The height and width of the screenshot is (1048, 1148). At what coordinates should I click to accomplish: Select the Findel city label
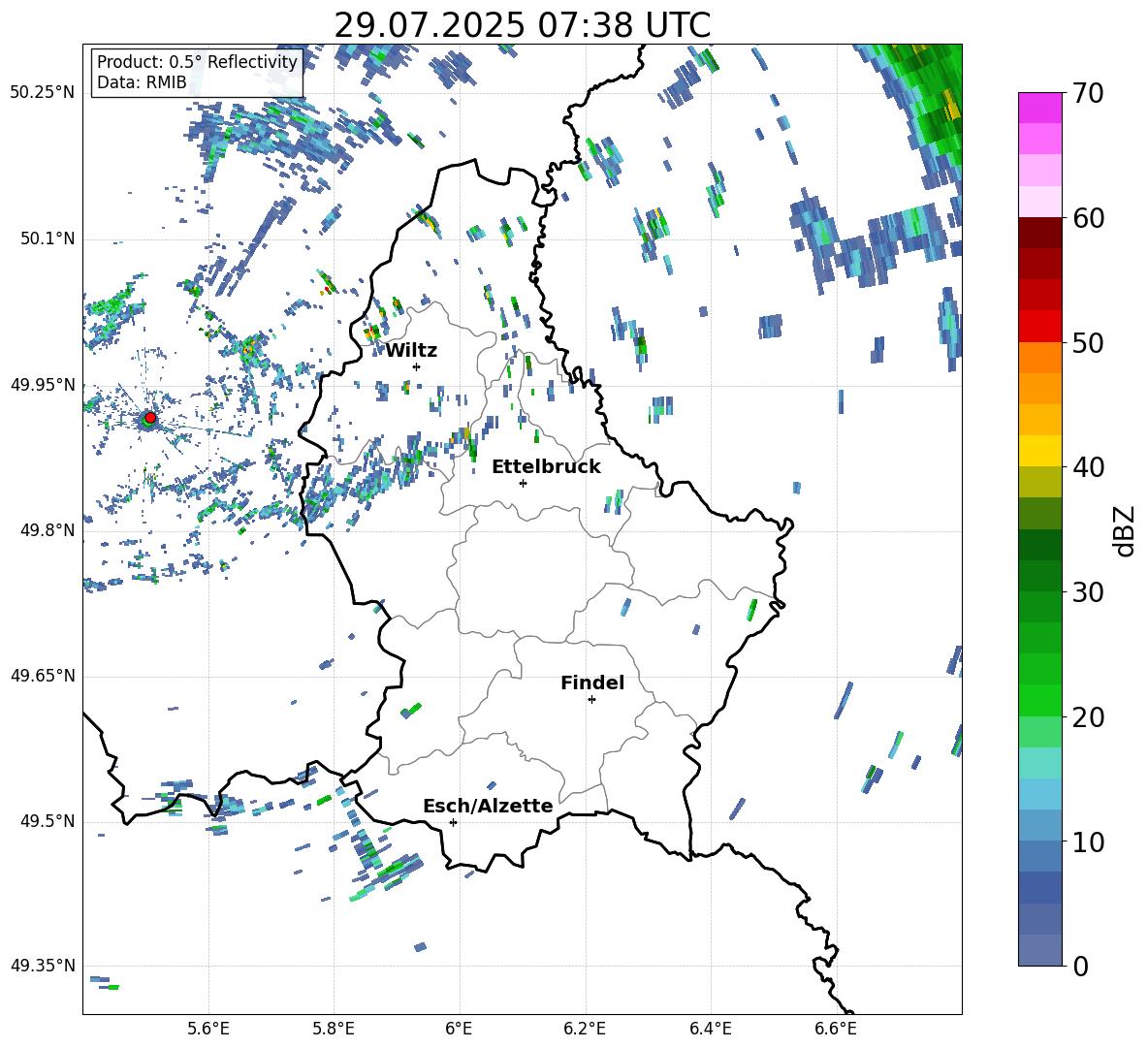592,683
